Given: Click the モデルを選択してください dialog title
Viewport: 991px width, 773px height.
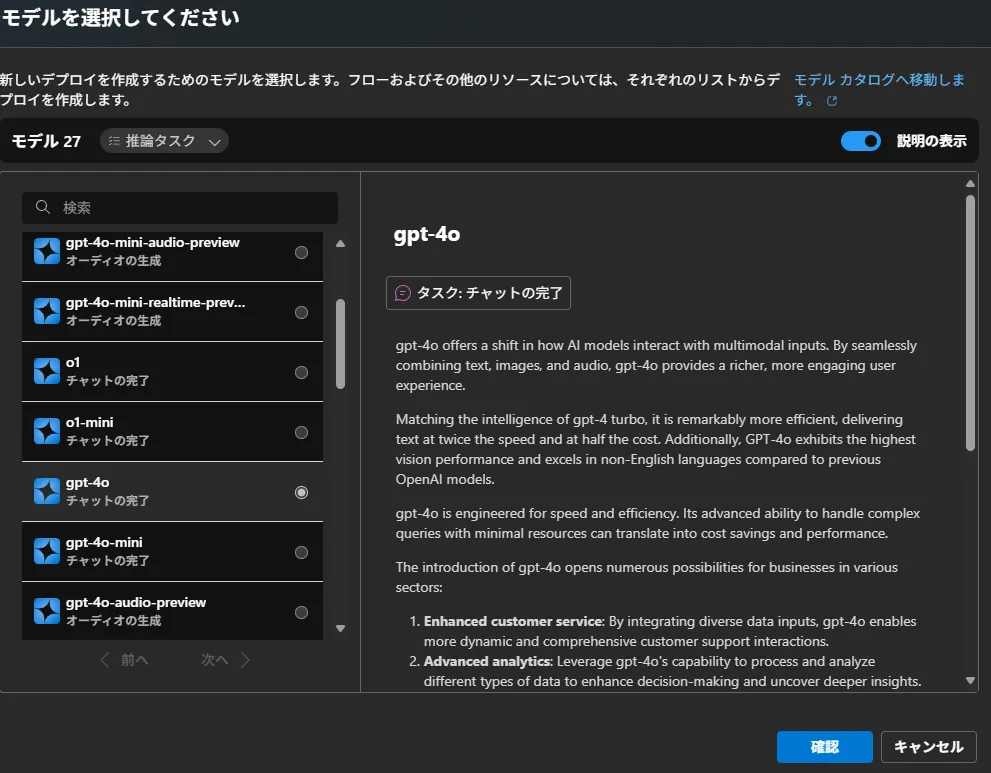Looking at the screenshot, I should 120,18.
